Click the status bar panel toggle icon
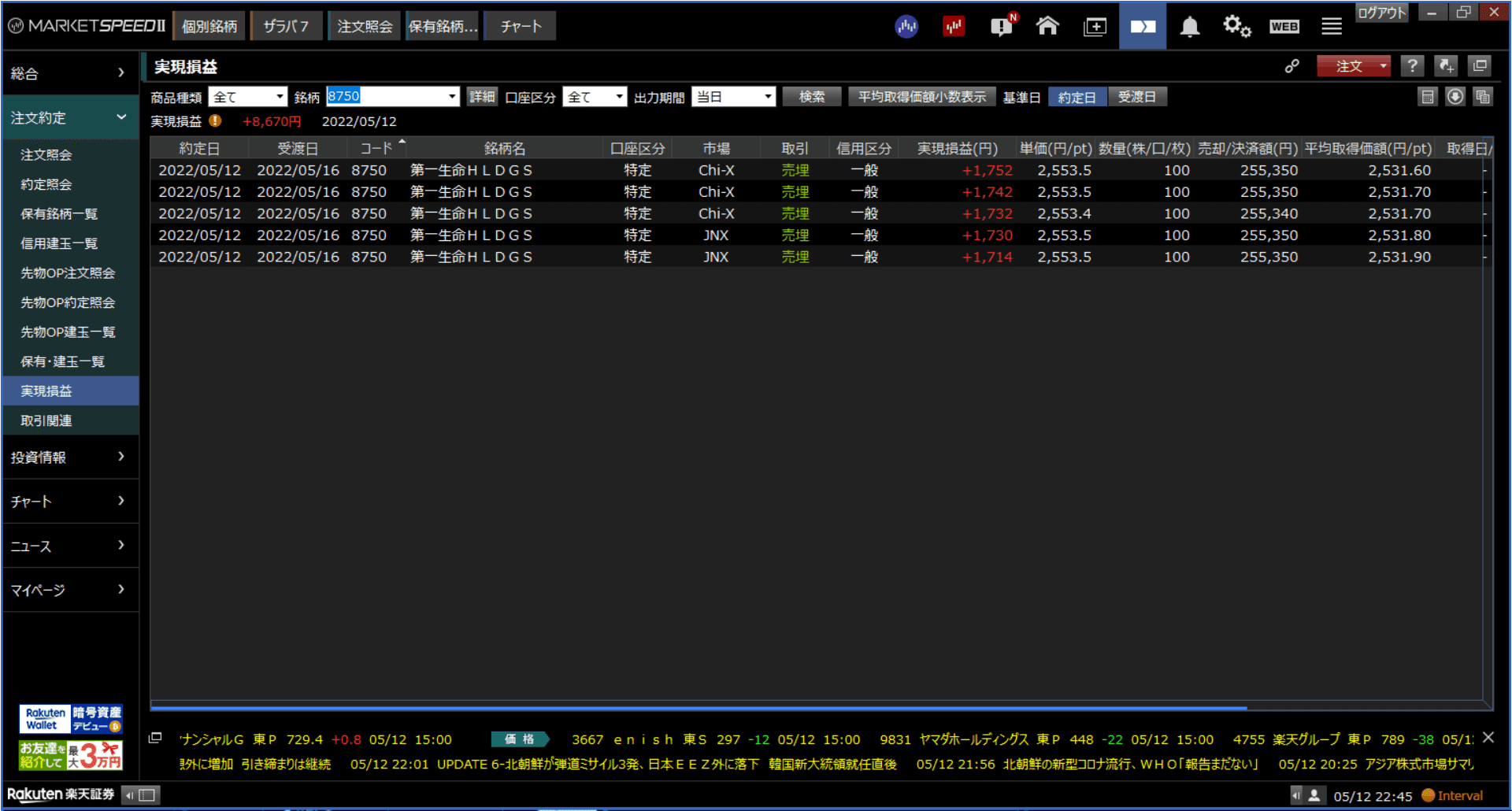Screen dimensions: 1512x811 point(143,795)
